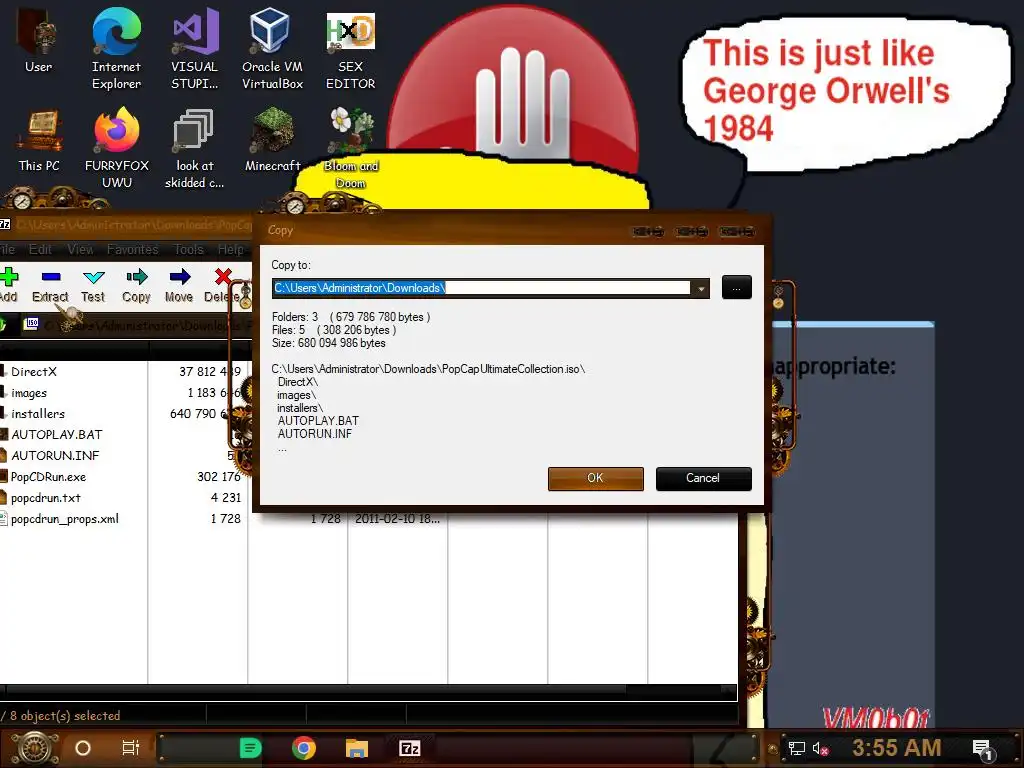This screenshot has width=1024, height=768.
Task: Open Bloom and Doom desktop shortcut
Action: (351, 149)
